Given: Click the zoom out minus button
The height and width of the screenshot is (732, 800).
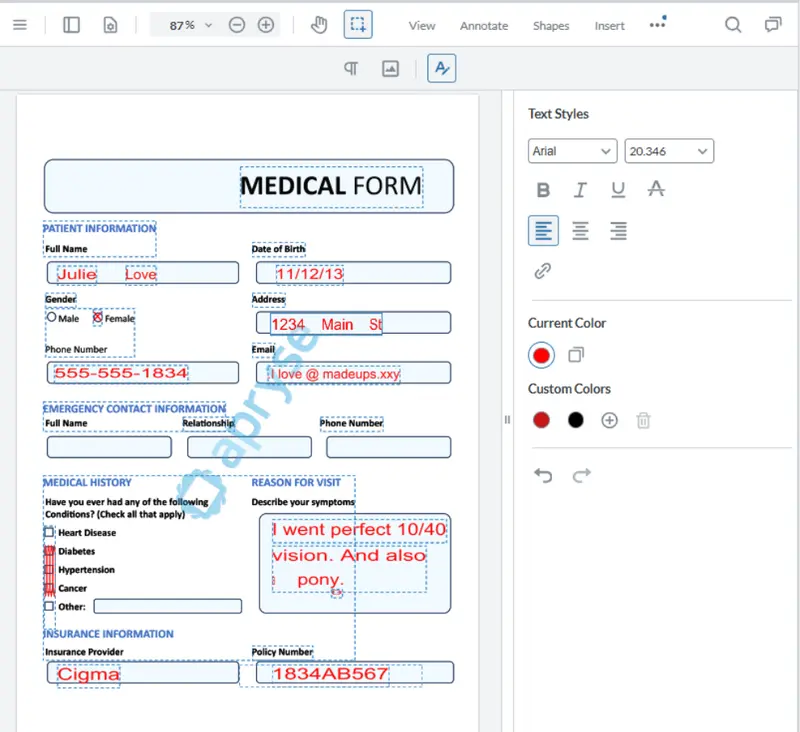Looking at the screenshot, I should pyautogui.click(x=237, y=24).
